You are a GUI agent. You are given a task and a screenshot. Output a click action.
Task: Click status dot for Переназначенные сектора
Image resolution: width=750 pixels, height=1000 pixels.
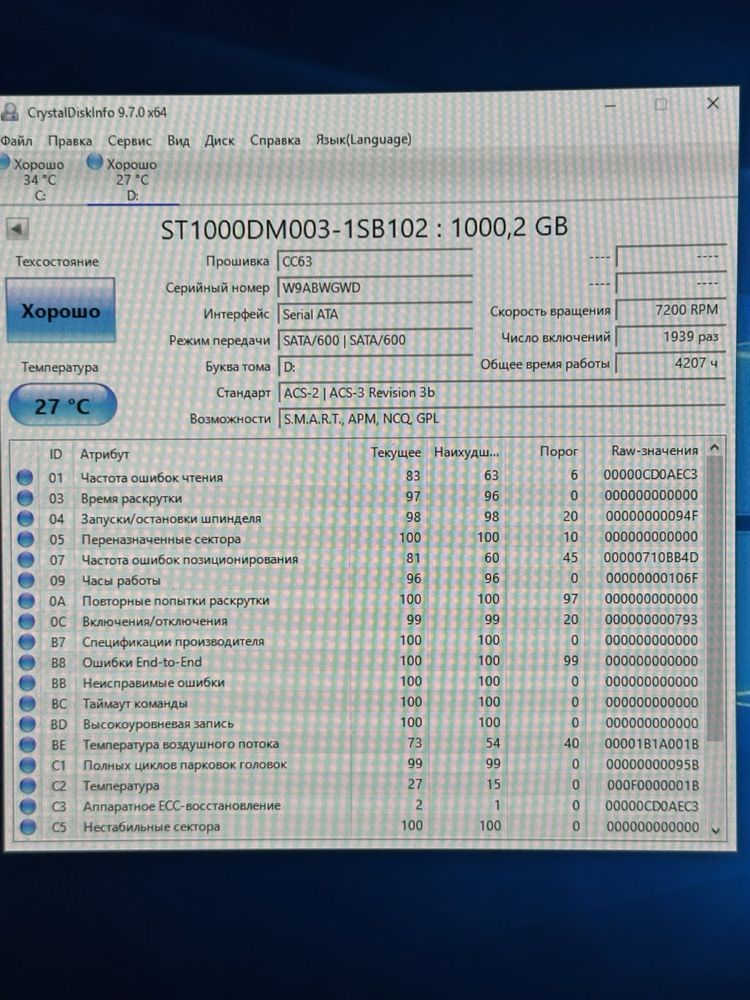26,539
